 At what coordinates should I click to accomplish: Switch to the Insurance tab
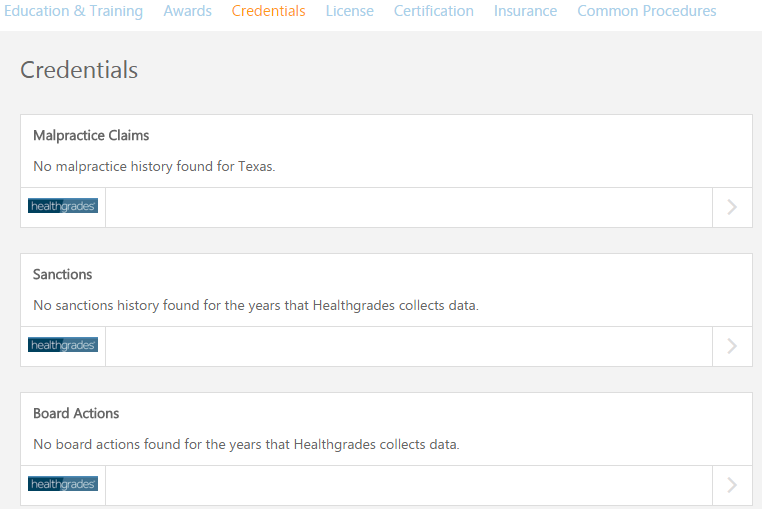click(x=525, y=11)
